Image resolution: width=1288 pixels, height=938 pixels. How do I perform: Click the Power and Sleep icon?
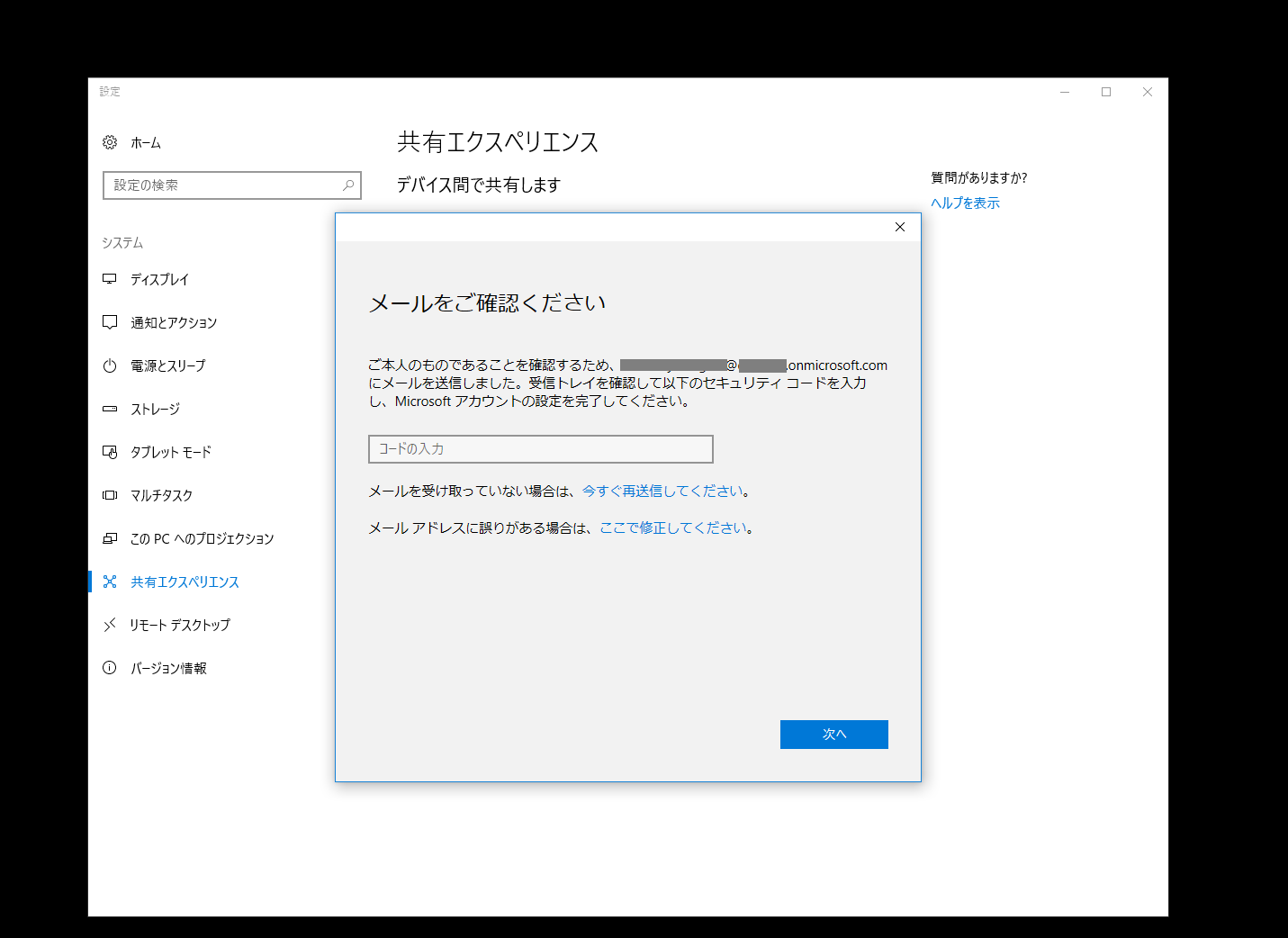click(x=110, y=365)
